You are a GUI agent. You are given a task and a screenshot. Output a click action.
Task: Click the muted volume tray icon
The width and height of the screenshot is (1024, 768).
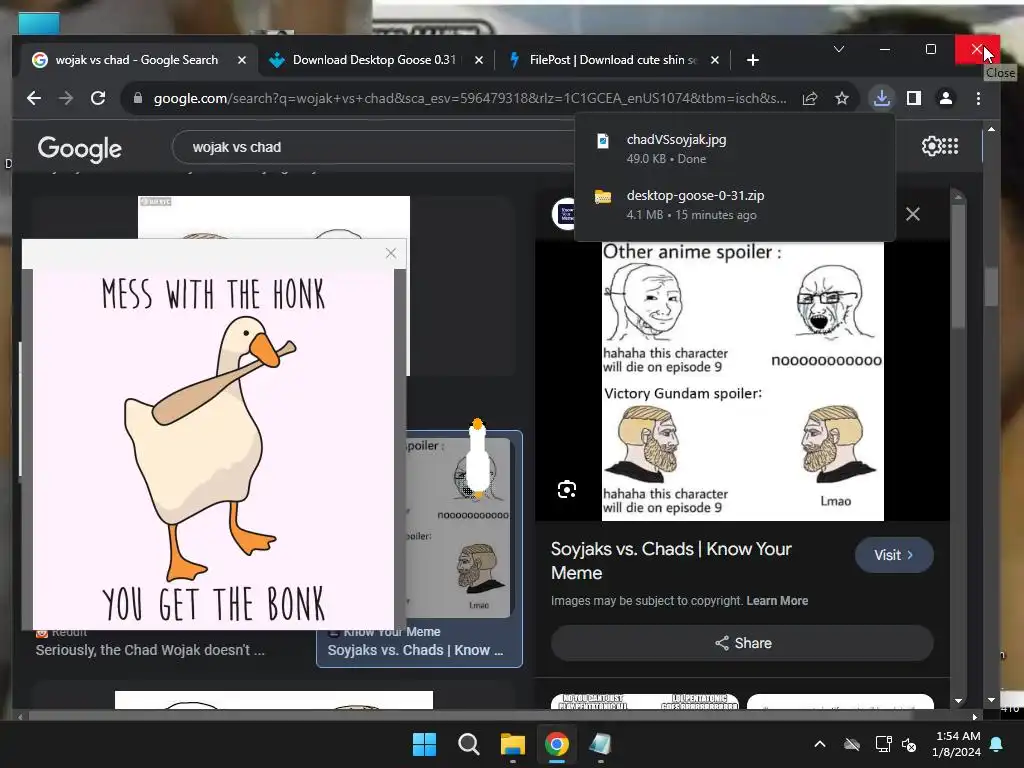tap(909, 744)
